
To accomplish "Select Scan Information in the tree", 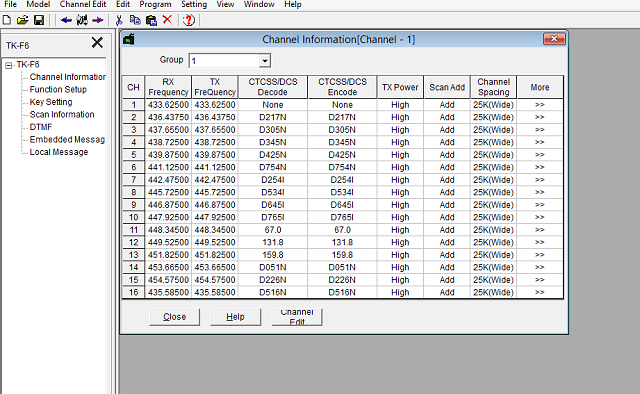I will point(62,115).
